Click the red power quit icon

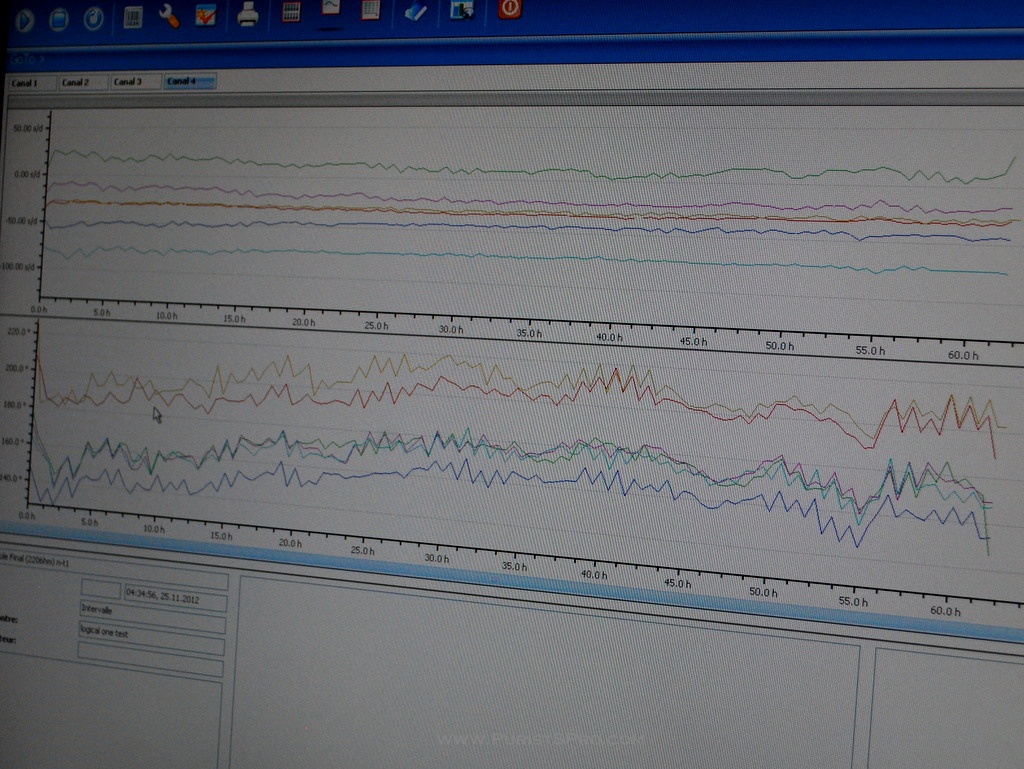[x=510, y=9]
